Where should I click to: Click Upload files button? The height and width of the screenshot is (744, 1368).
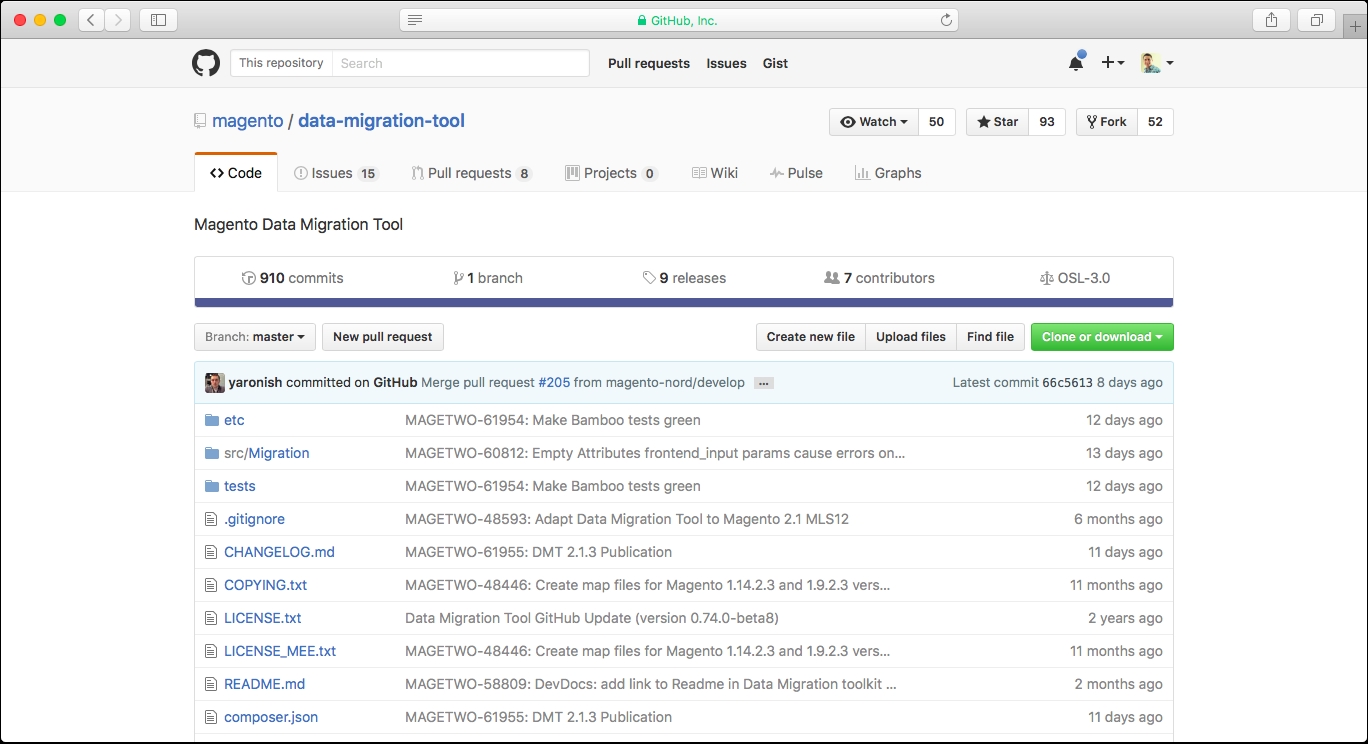(911, 337)
